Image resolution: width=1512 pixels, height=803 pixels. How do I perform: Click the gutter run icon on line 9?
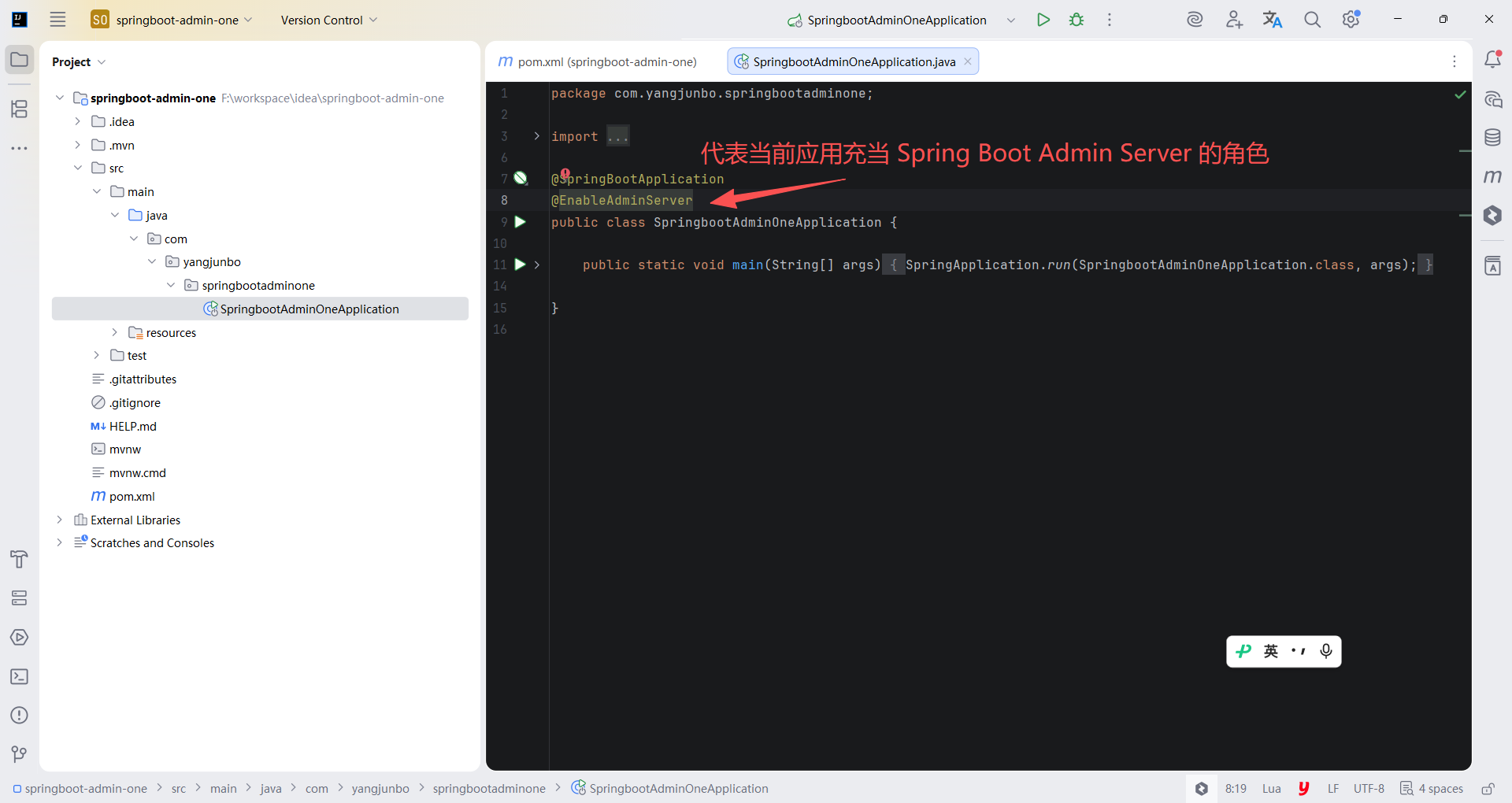click(521, 222)
